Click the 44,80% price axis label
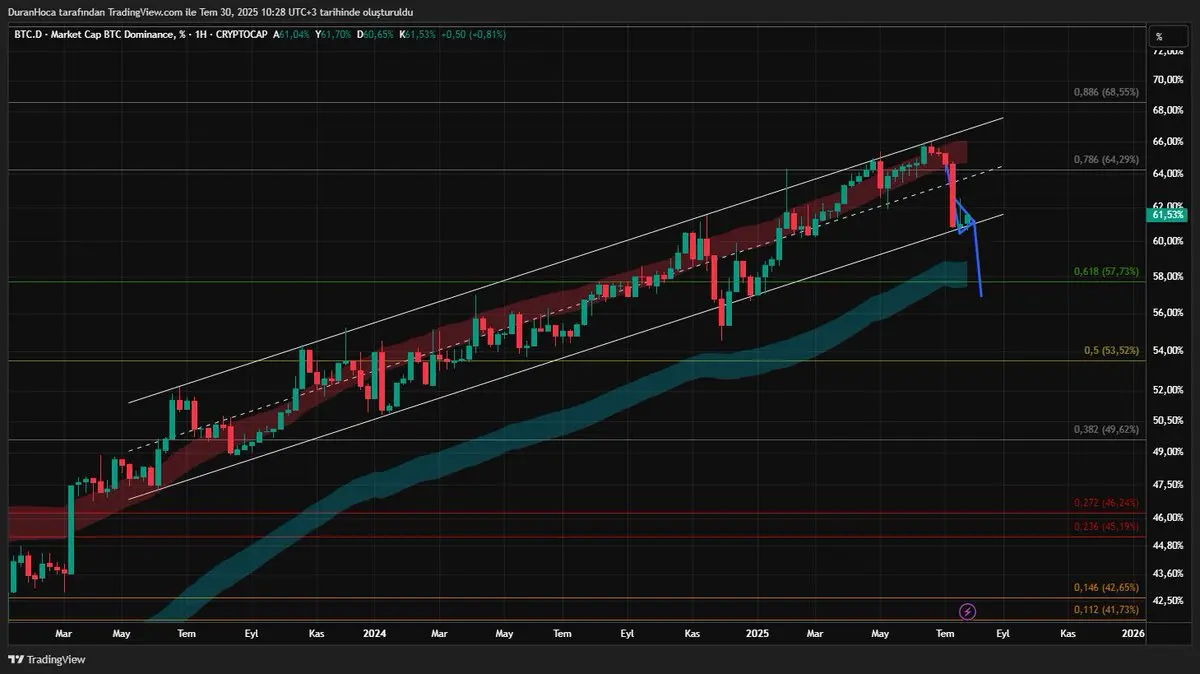The height and width of the screenshot is (674, 1200). click(1167, 546)
